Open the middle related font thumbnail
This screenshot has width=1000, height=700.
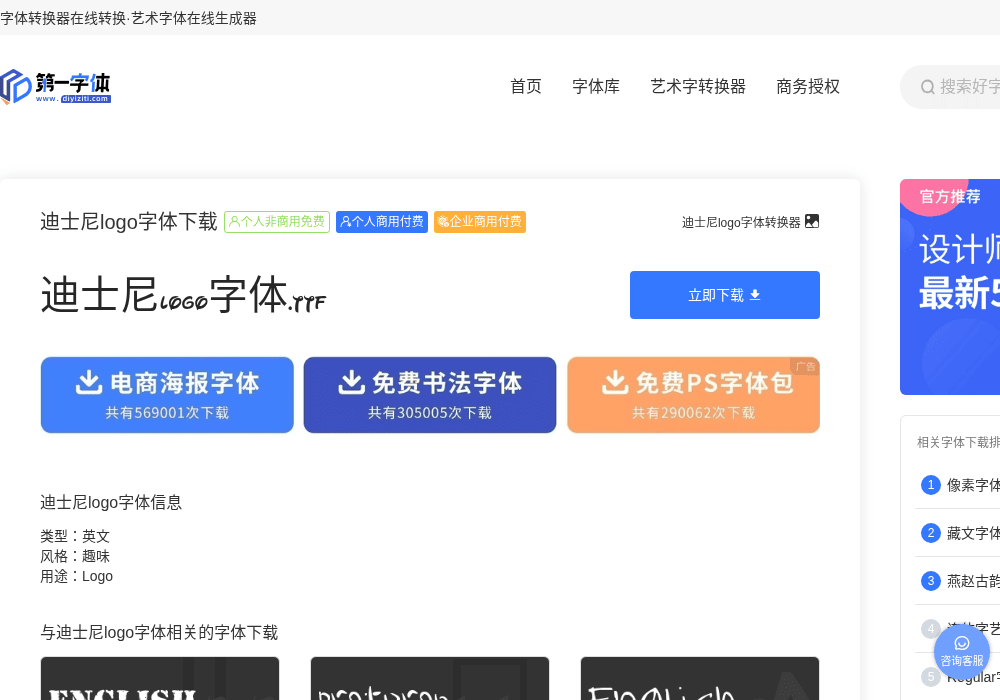pyautogui.click(x=430, y=678)
